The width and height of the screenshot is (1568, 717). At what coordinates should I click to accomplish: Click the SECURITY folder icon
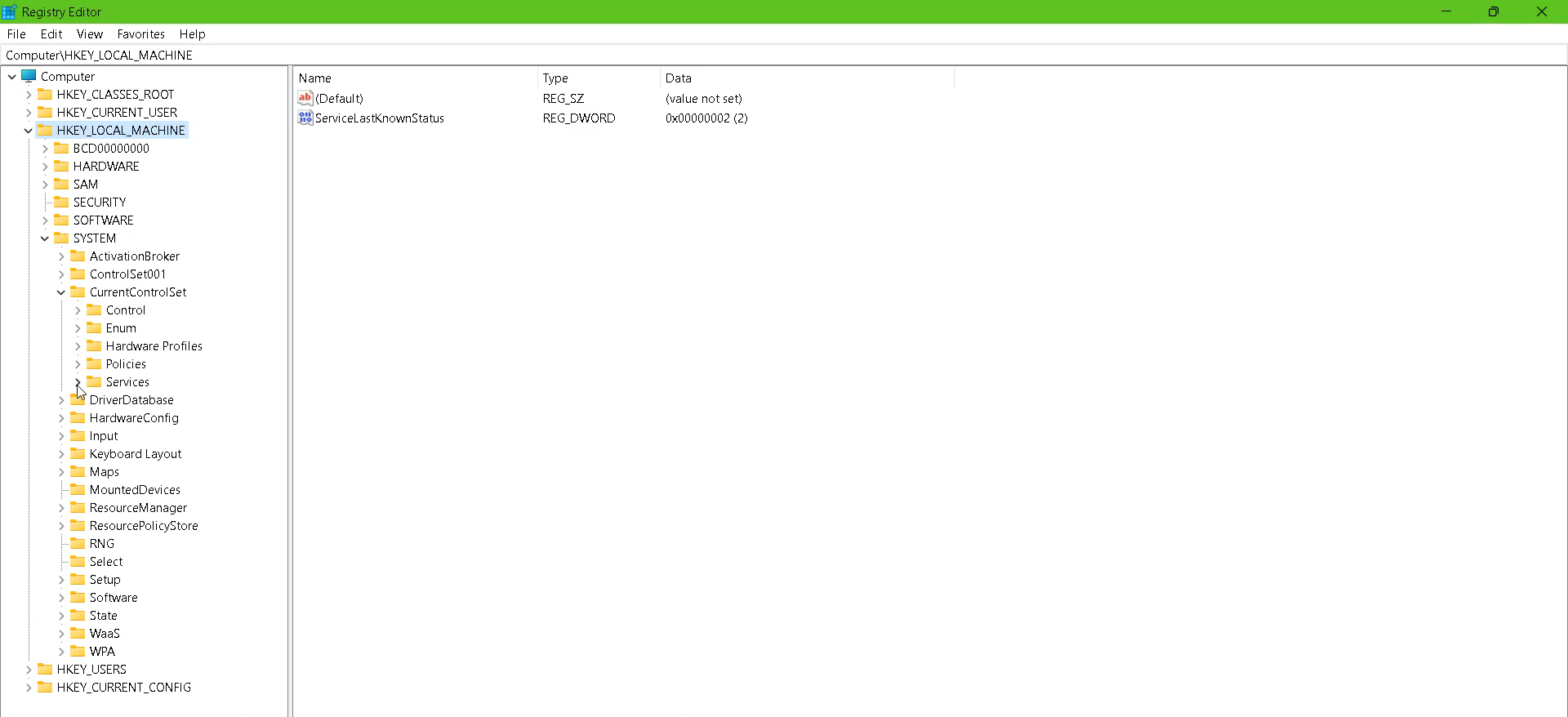tap(61, 202)
